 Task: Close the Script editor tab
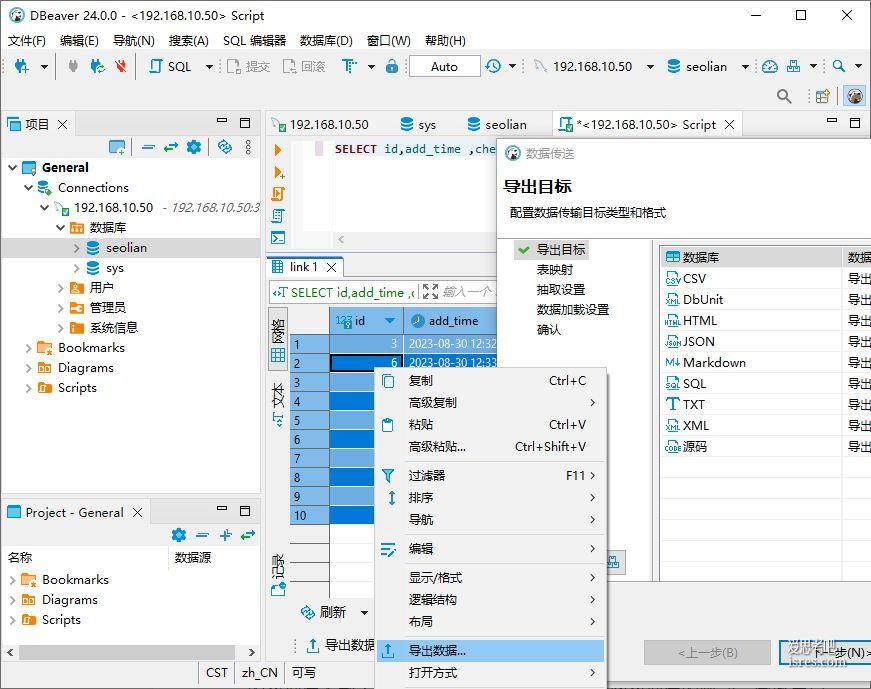(x=729, y=124)
